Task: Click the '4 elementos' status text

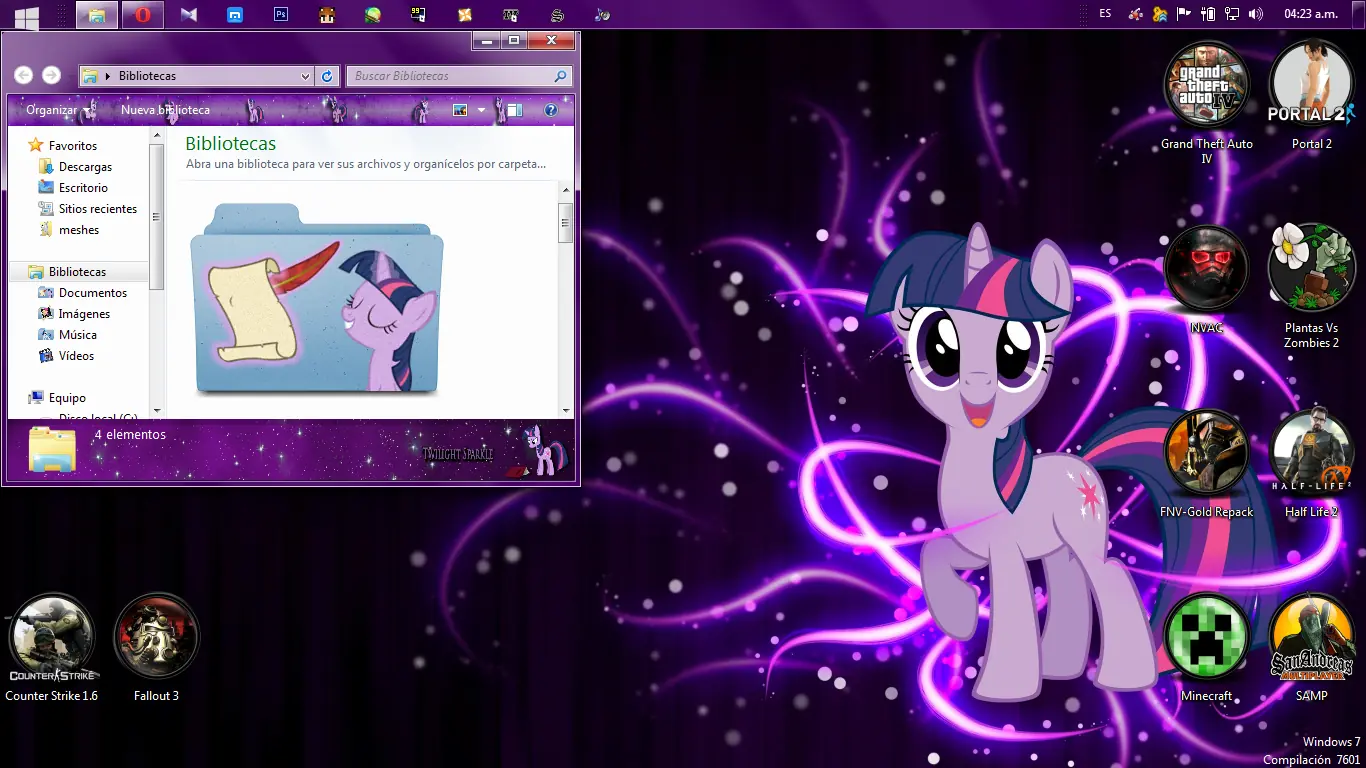Action: [130, 434]
